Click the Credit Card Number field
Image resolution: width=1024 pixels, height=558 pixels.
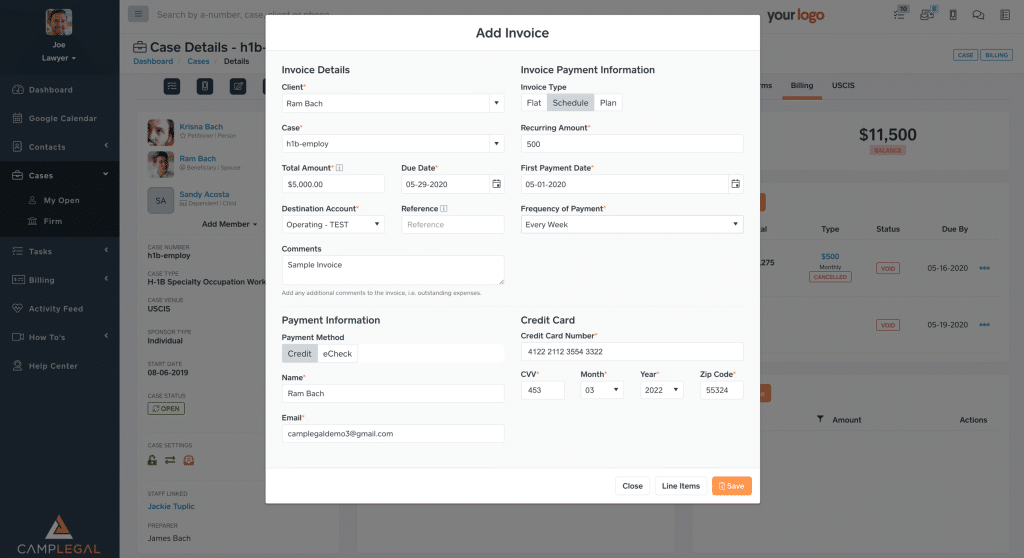(632, 352)
